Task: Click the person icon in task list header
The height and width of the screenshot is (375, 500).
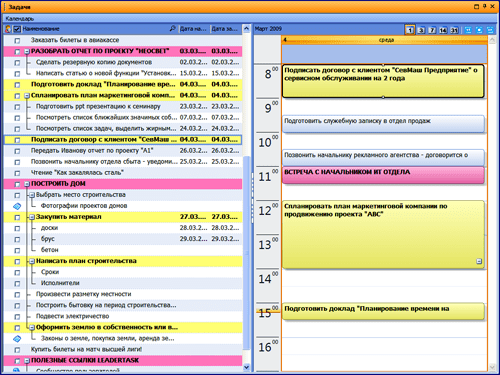Action: (x=8, y=29)
